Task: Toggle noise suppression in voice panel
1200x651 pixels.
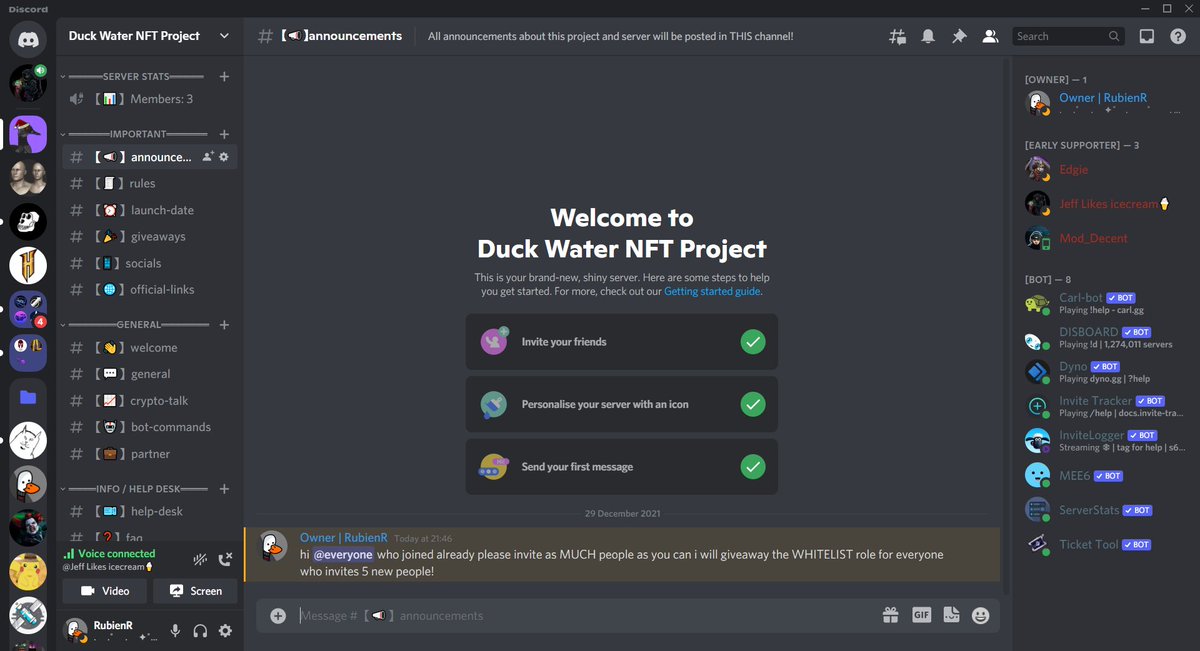Action: [200, 559]
